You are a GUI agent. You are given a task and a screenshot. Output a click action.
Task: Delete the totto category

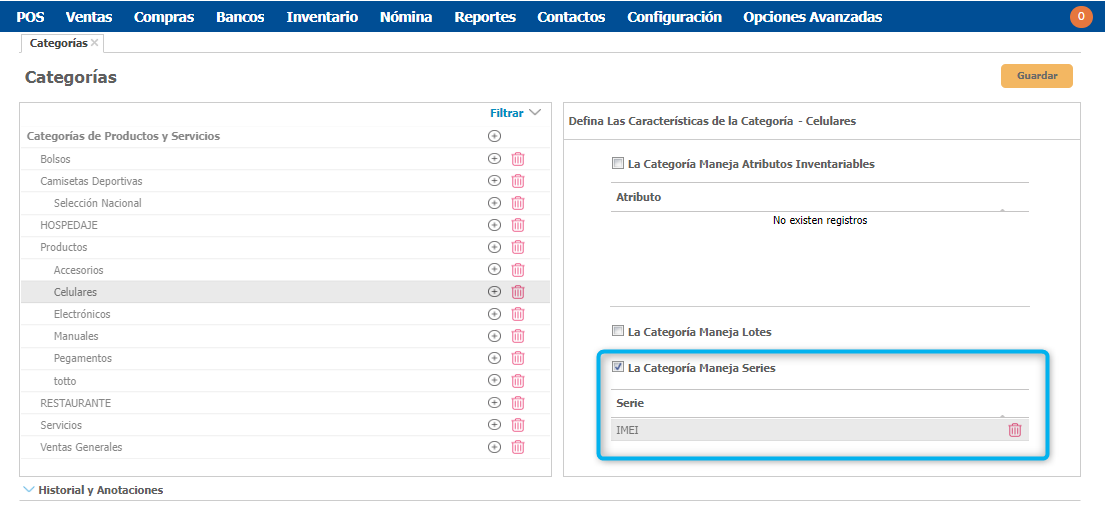pos(518,380)
